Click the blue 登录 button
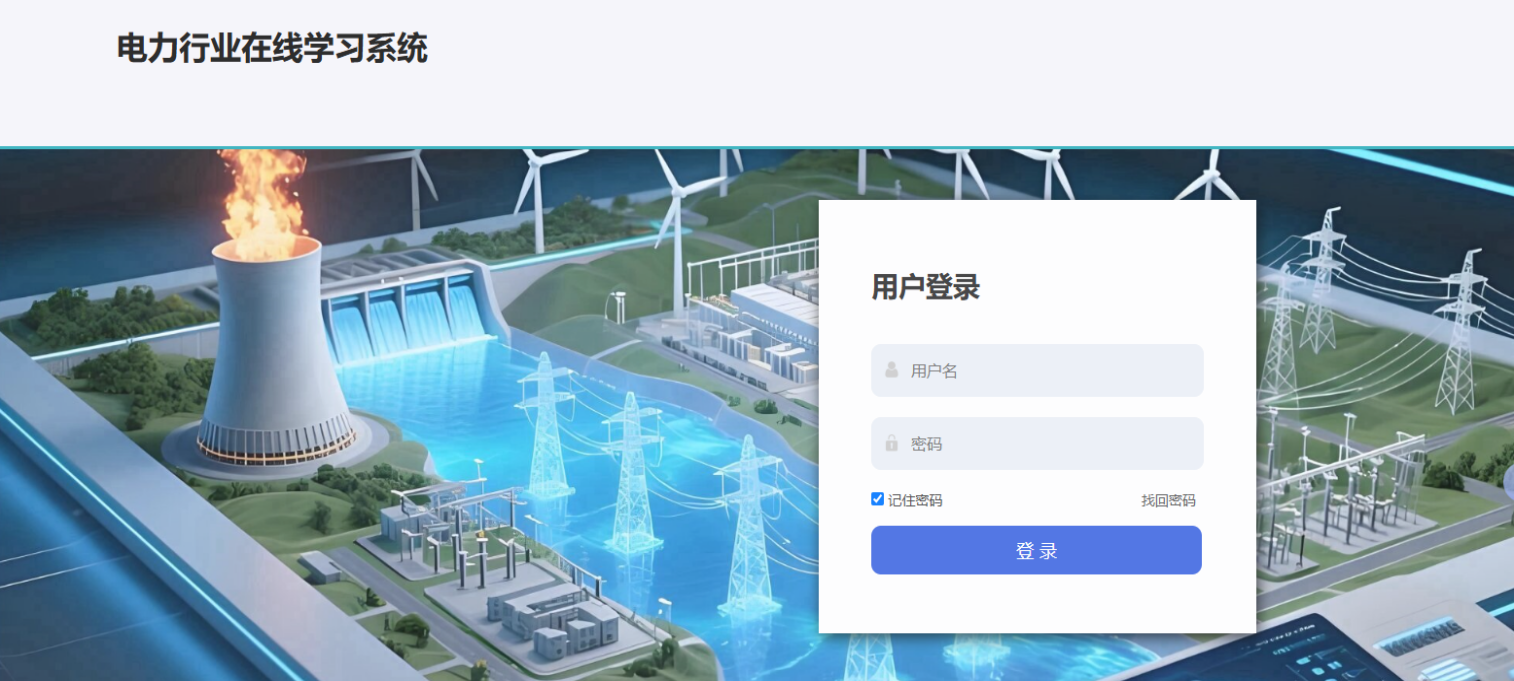 1036,550
